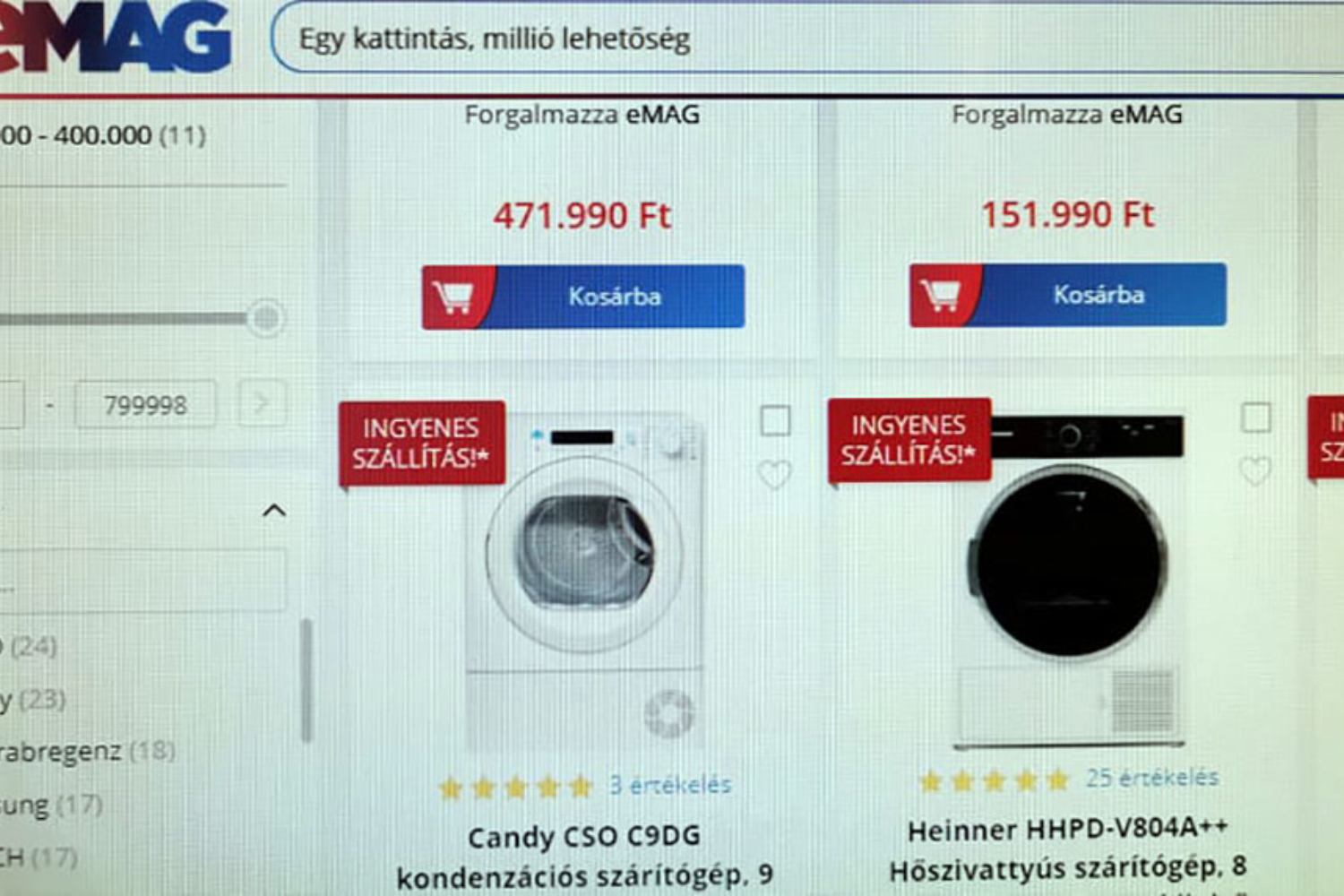Add 151.990 Ft item with Kosárba
Image resolution: width=1344 pixels, height=896 pixels.
(x=1068, y=295)
